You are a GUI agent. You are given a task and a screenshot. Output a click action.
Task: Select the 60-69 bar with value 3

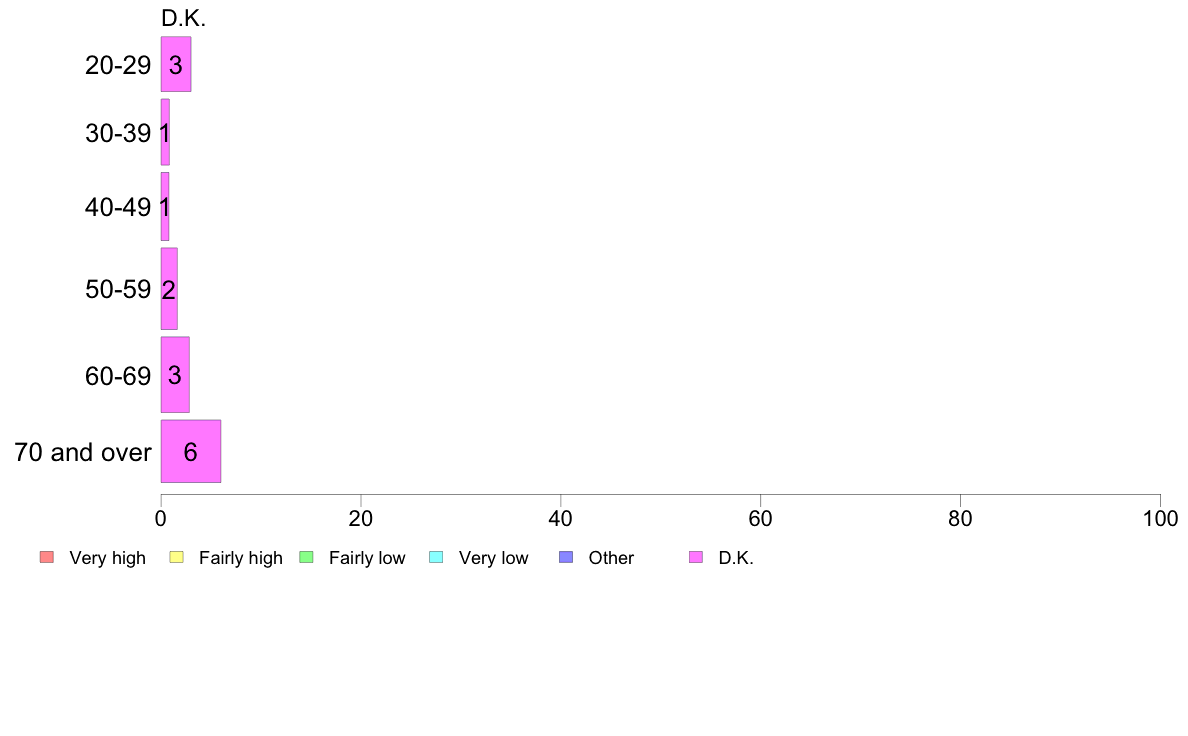(175, 374)
